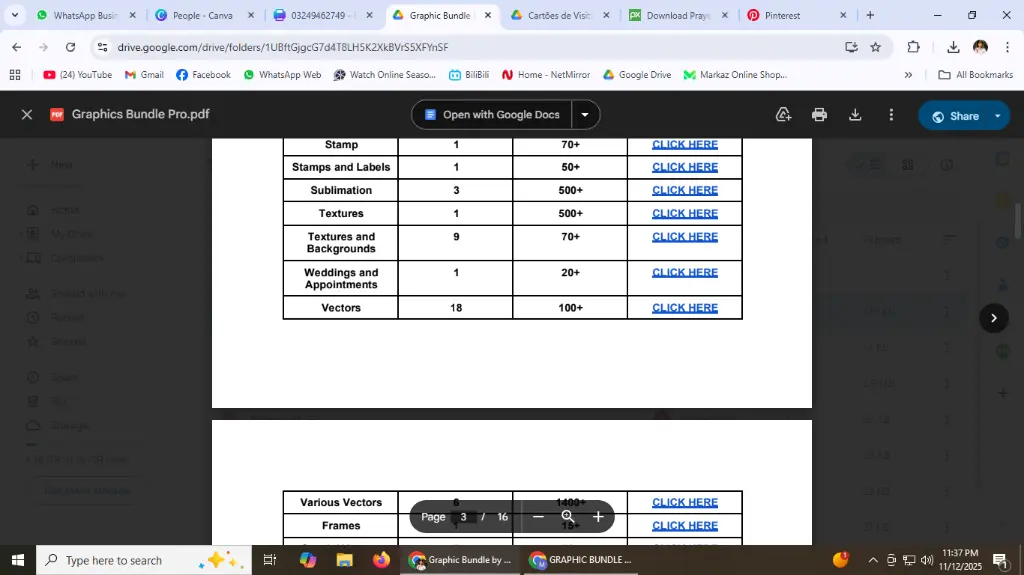Open CLICK HERE link for Vectors row

pyautogui.click(x=684, y=308)
